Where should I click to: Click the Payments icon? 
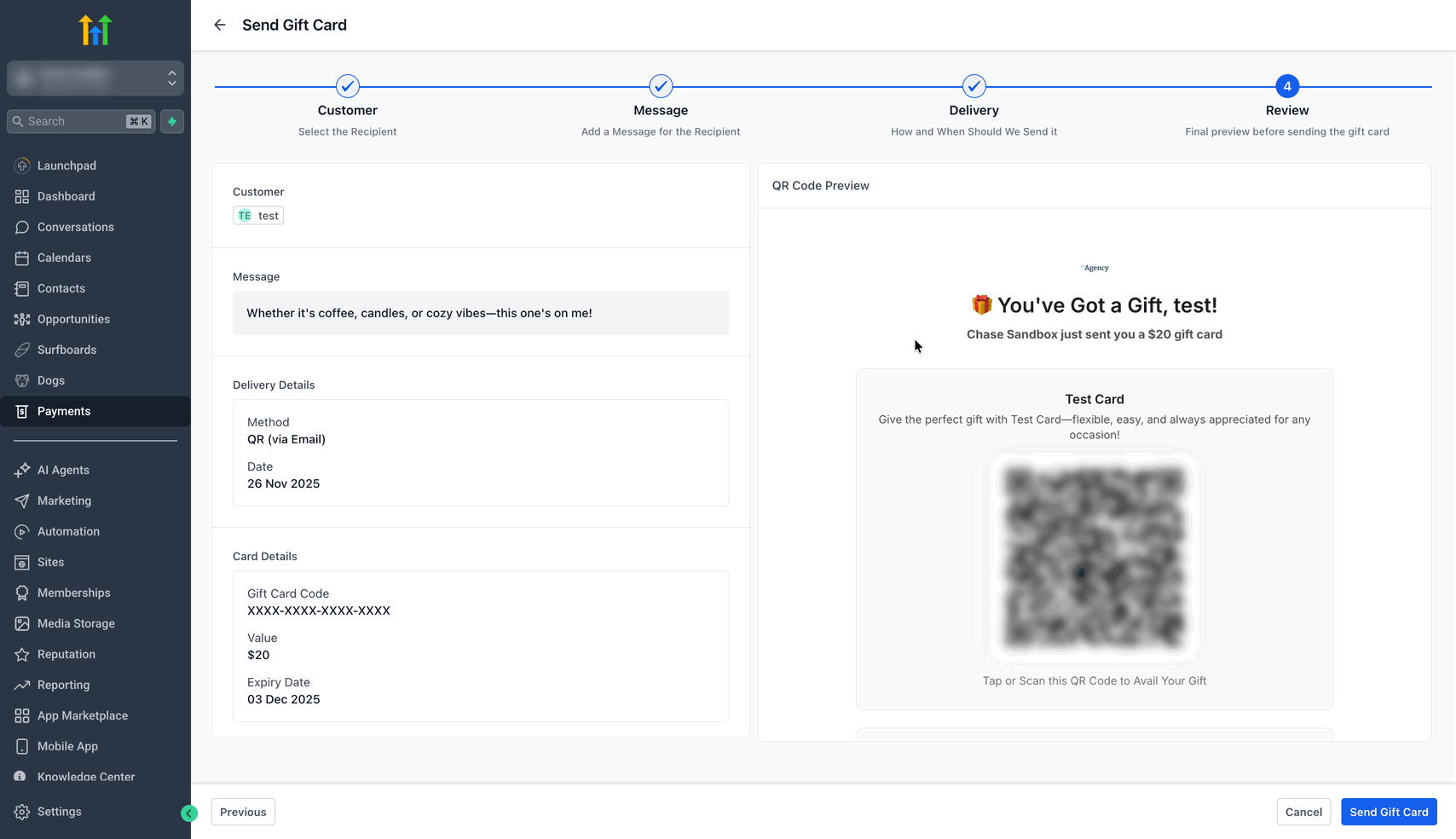point(22,411)
